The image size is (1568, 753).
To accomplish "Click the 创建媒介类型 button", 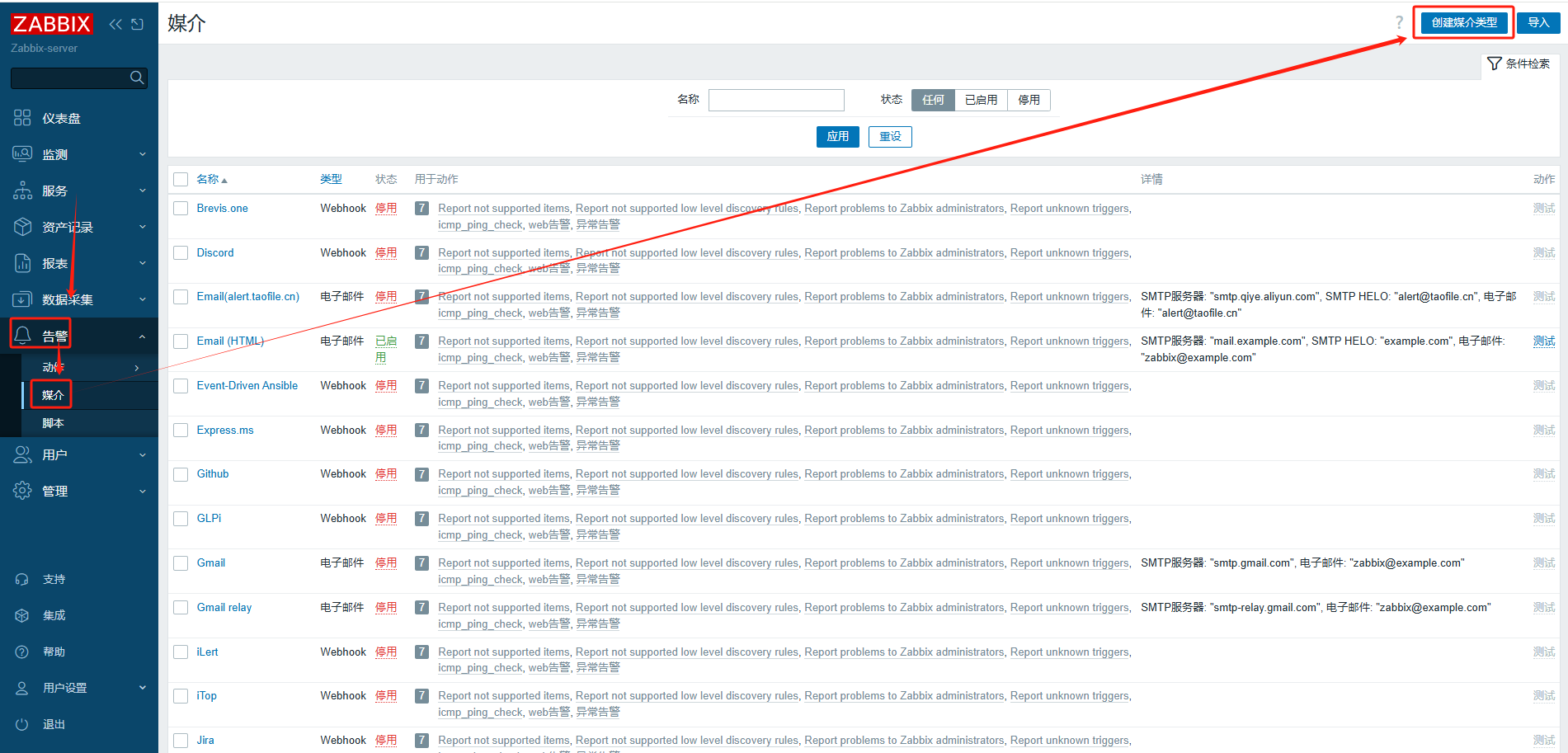I will (1464, 22).
